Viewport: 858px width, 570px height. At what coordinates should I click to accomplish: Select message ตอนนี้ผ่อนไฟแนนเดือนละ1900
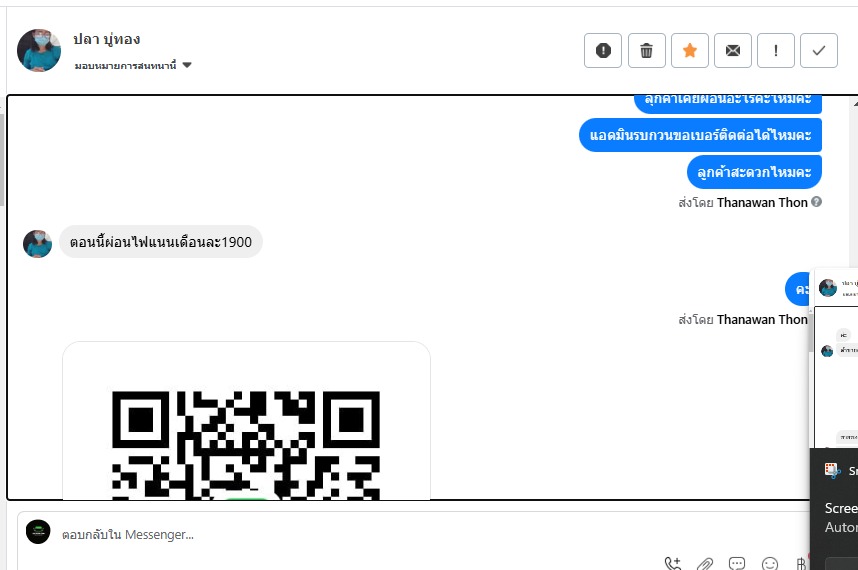click(x=161, y=242)
